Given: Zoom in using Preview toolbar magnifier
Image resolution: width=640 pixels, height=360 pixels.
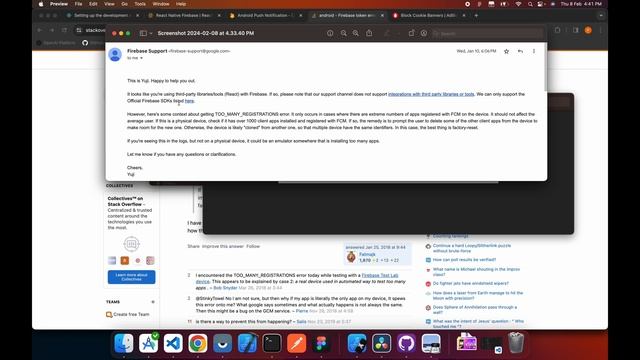Looking at the screenshot, I should (356, 33).
